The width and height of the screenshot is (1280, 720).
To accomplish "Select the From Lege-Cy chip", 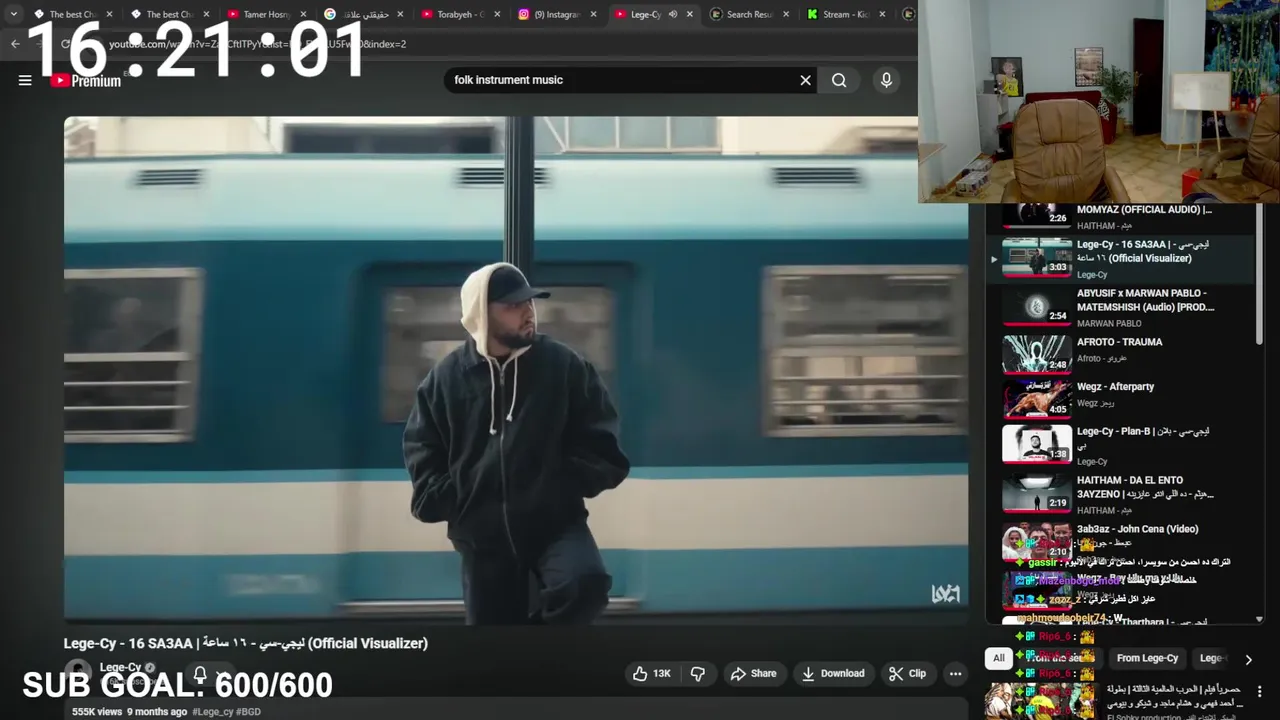I will [x=1147, y=658].
